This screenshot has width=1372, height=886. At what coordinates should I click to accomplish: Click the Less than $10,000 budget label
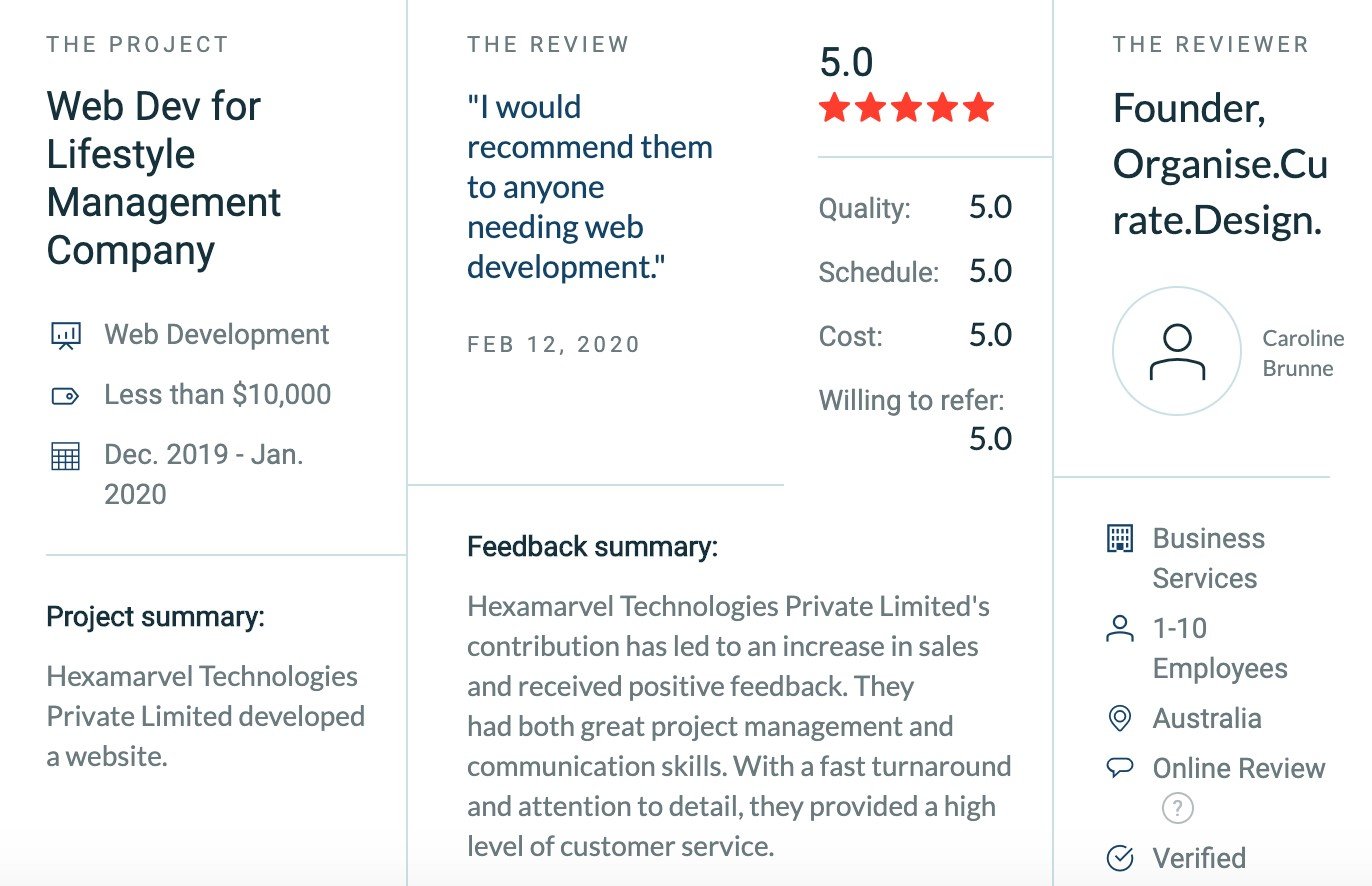(x=218, y=395)
